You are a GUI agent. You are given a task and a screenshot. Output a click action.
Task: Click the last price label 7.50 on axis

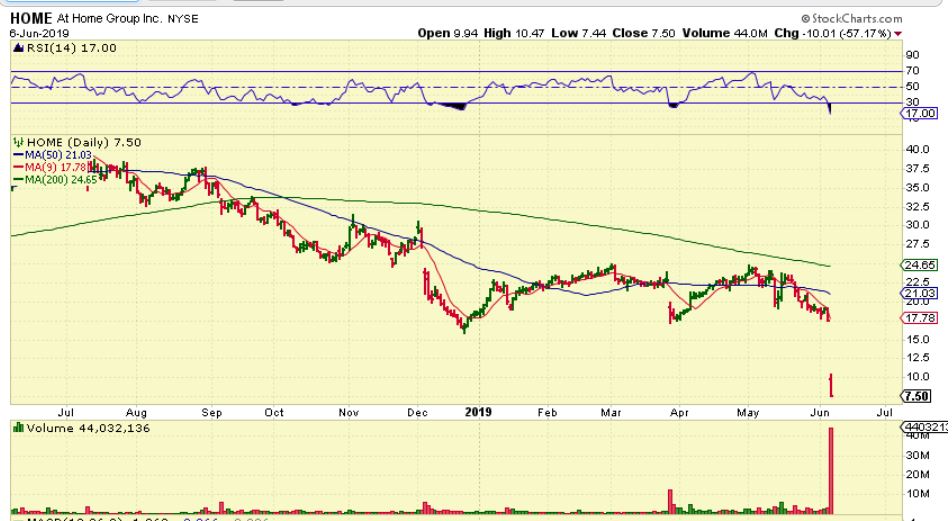(918, 396)
